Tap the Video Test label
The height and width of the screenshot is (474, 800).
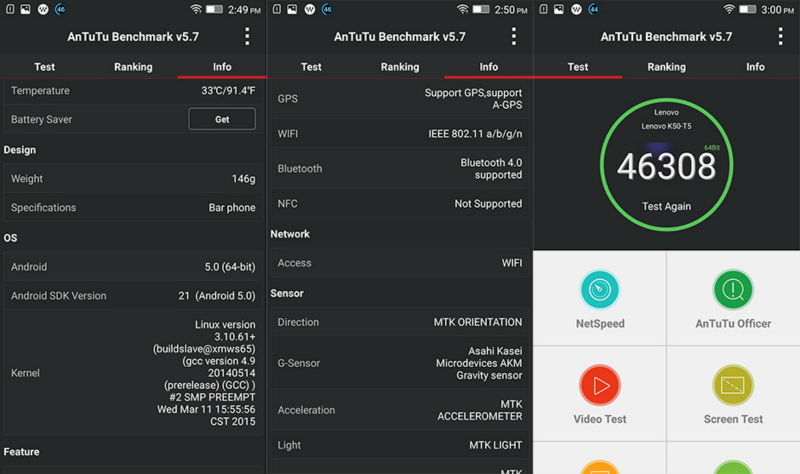pos(600,419)
